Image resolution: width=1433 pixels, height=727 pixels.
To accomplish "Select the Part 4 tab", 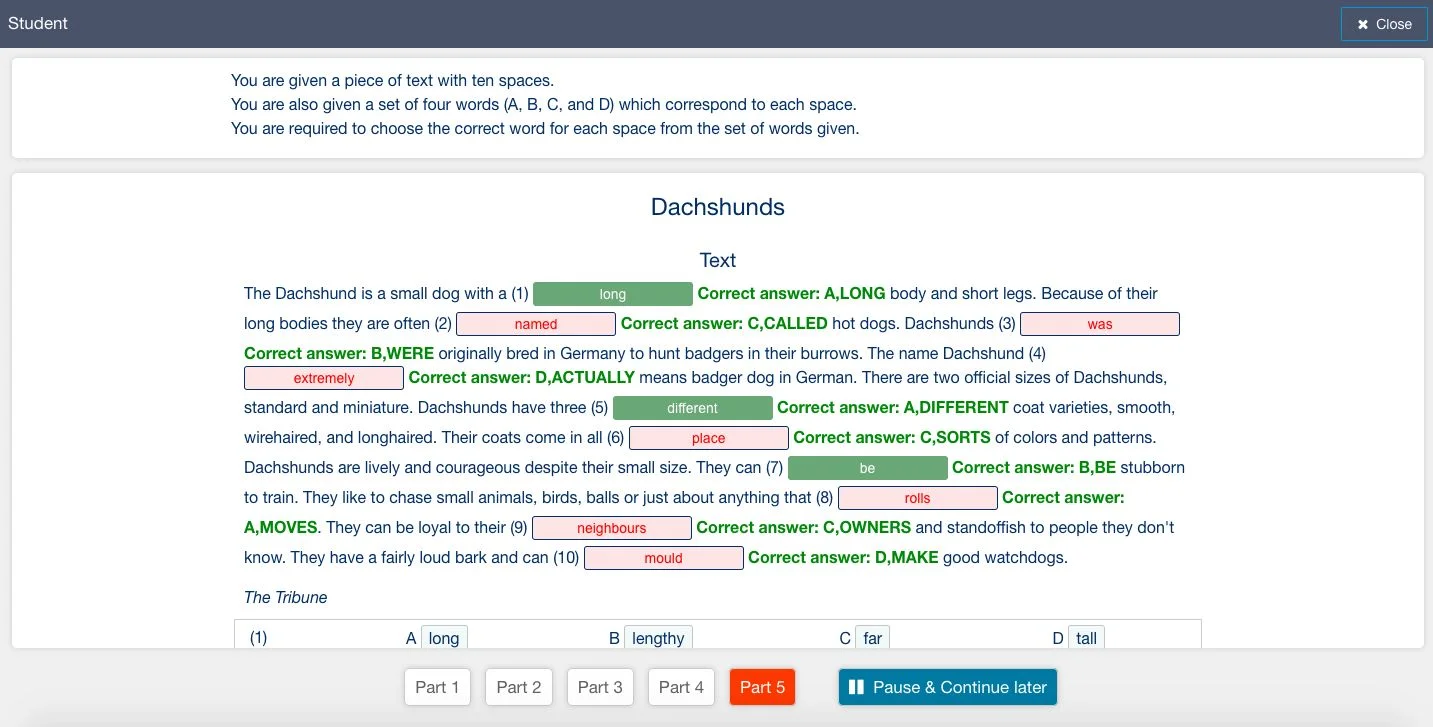I will 681,687.
